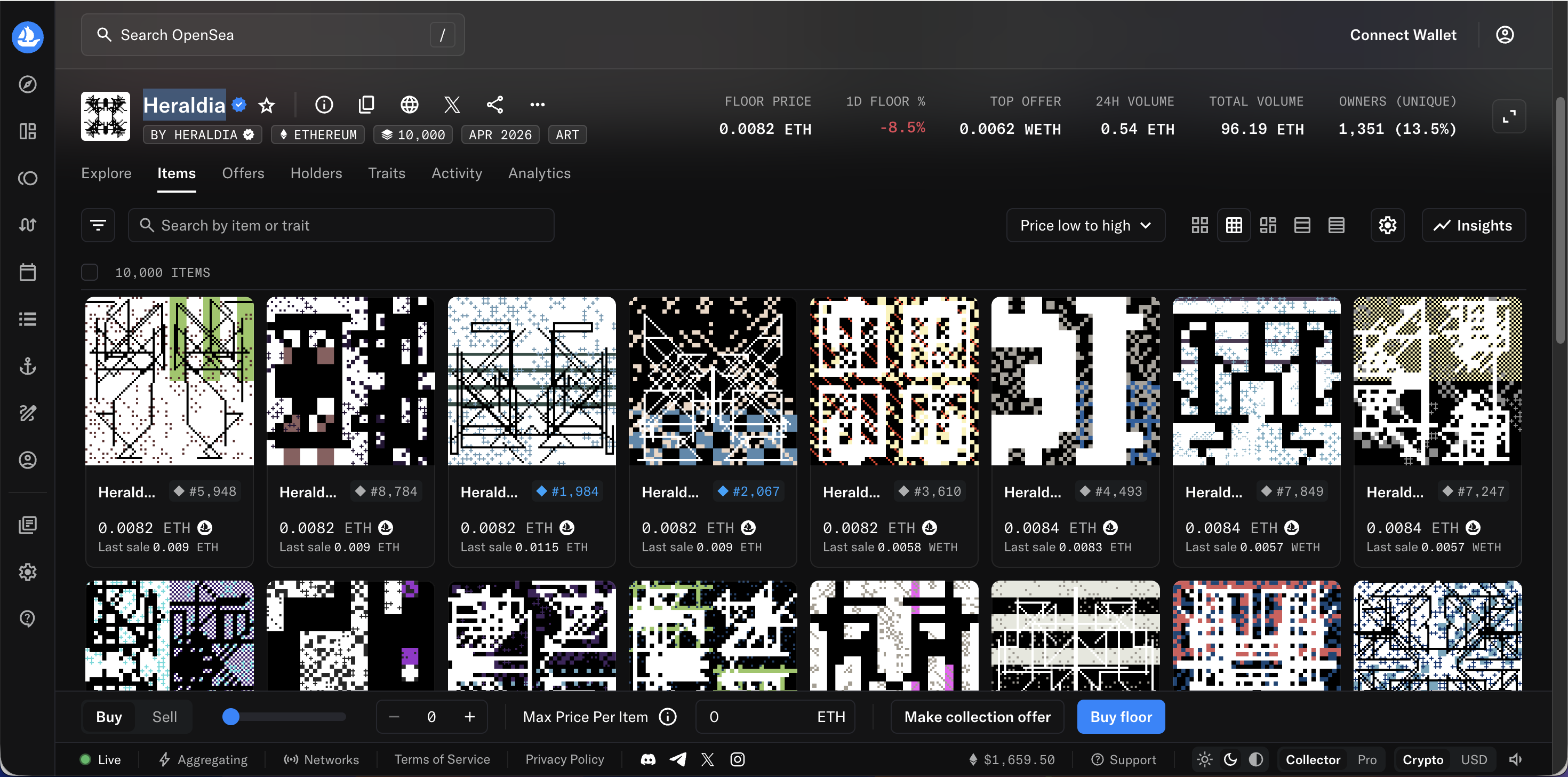Expand the collection stats panel
The height and width of the screenshot is (777, 1568).
(x=1509, y=116)
